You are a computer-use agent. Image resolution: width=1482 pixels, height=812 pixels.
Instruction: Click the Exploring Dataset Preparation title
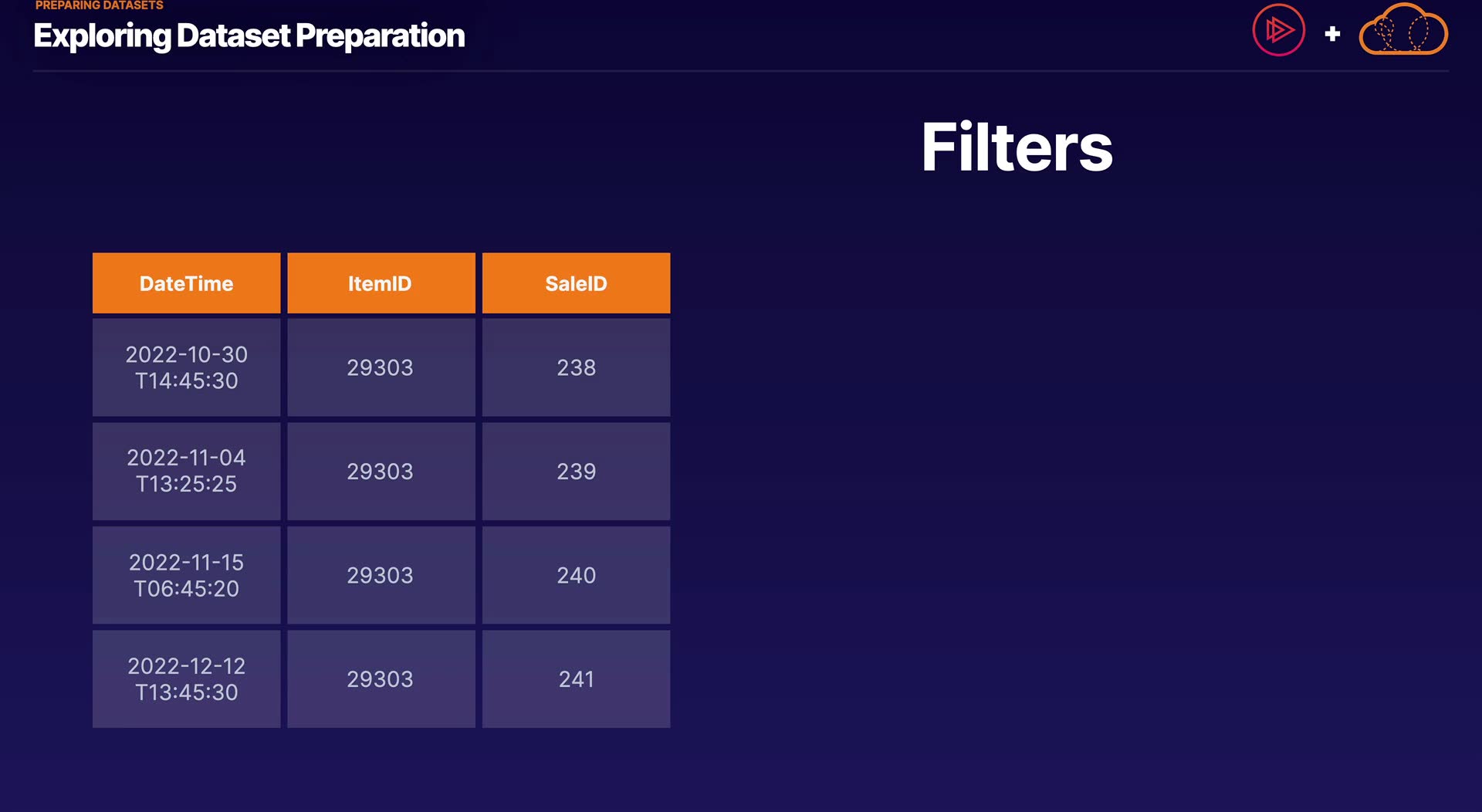pos(249,36)
